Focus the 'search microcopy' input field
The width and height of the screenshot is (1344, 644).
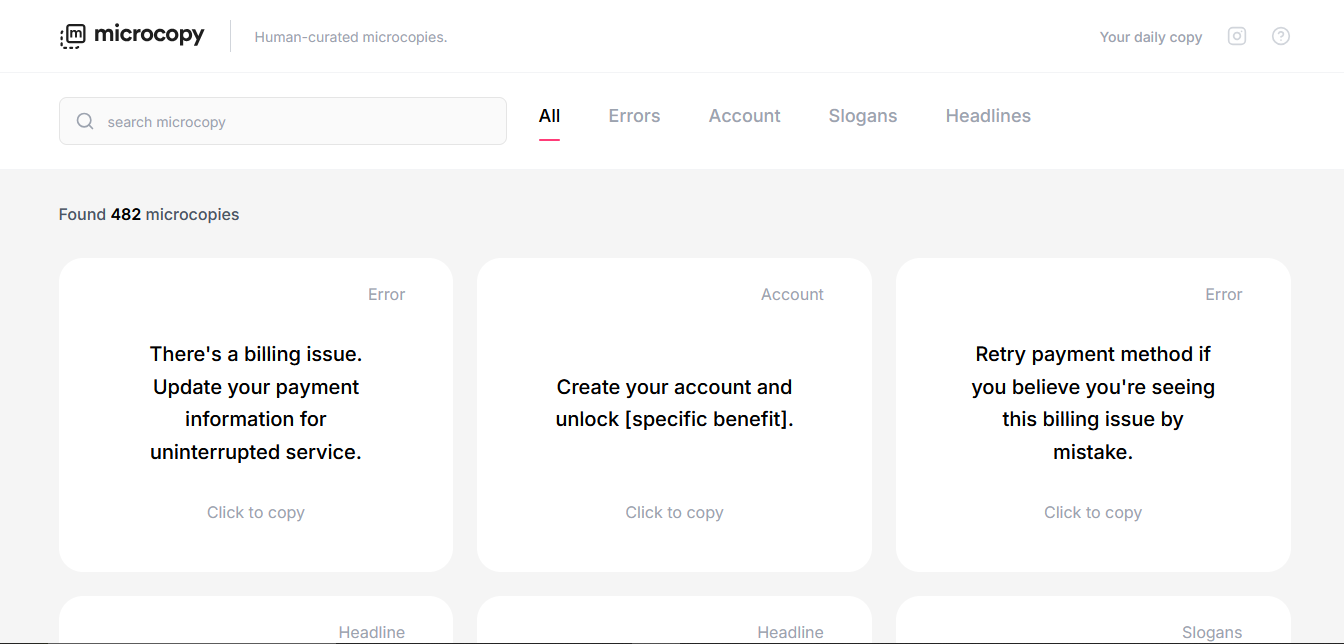point(300,122)
